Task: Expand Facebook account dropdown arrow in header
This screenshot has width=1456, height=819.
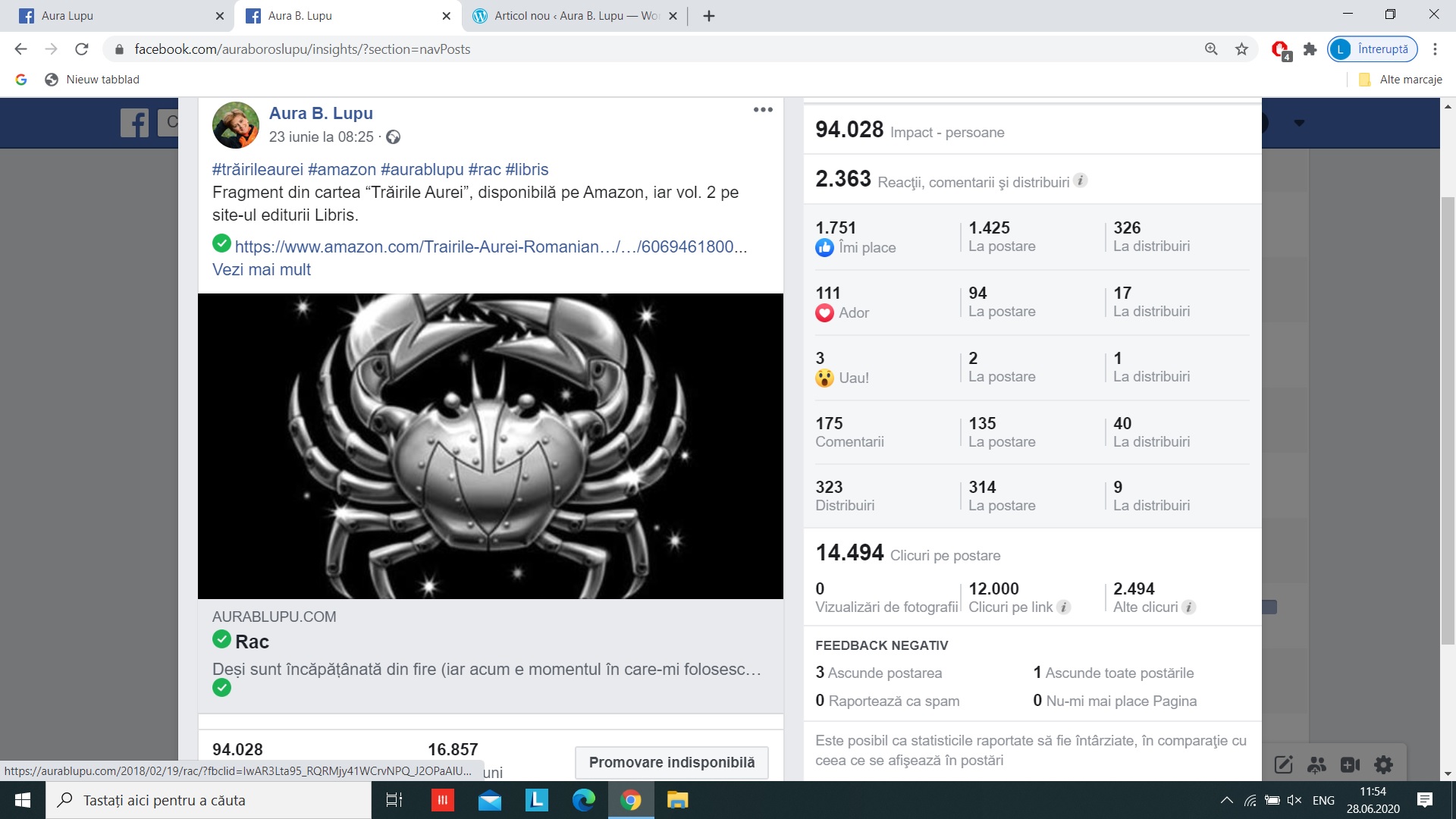Action: tap(1299, 123)
